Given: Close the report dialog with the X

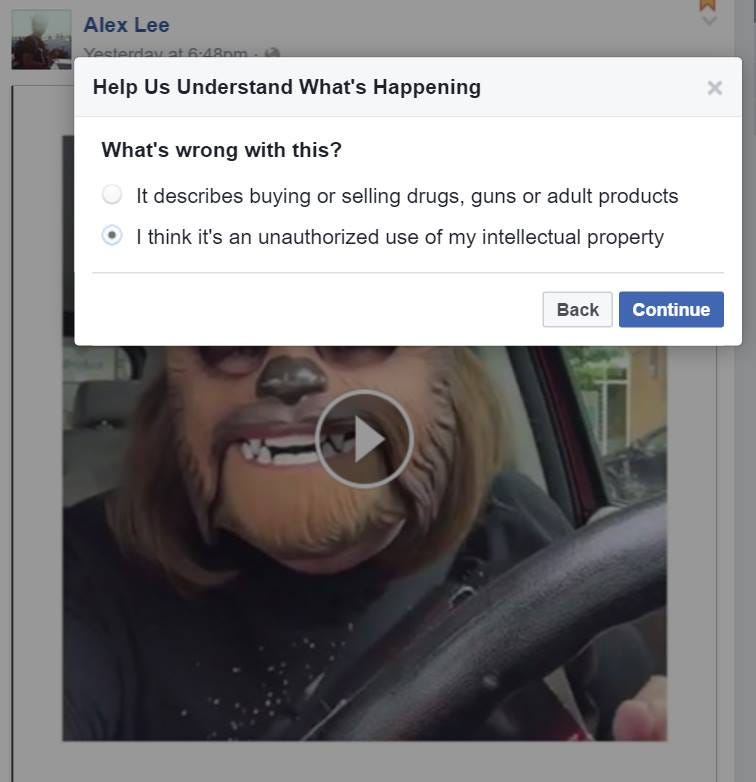Looking at the screenshot, I should [715, 88].
